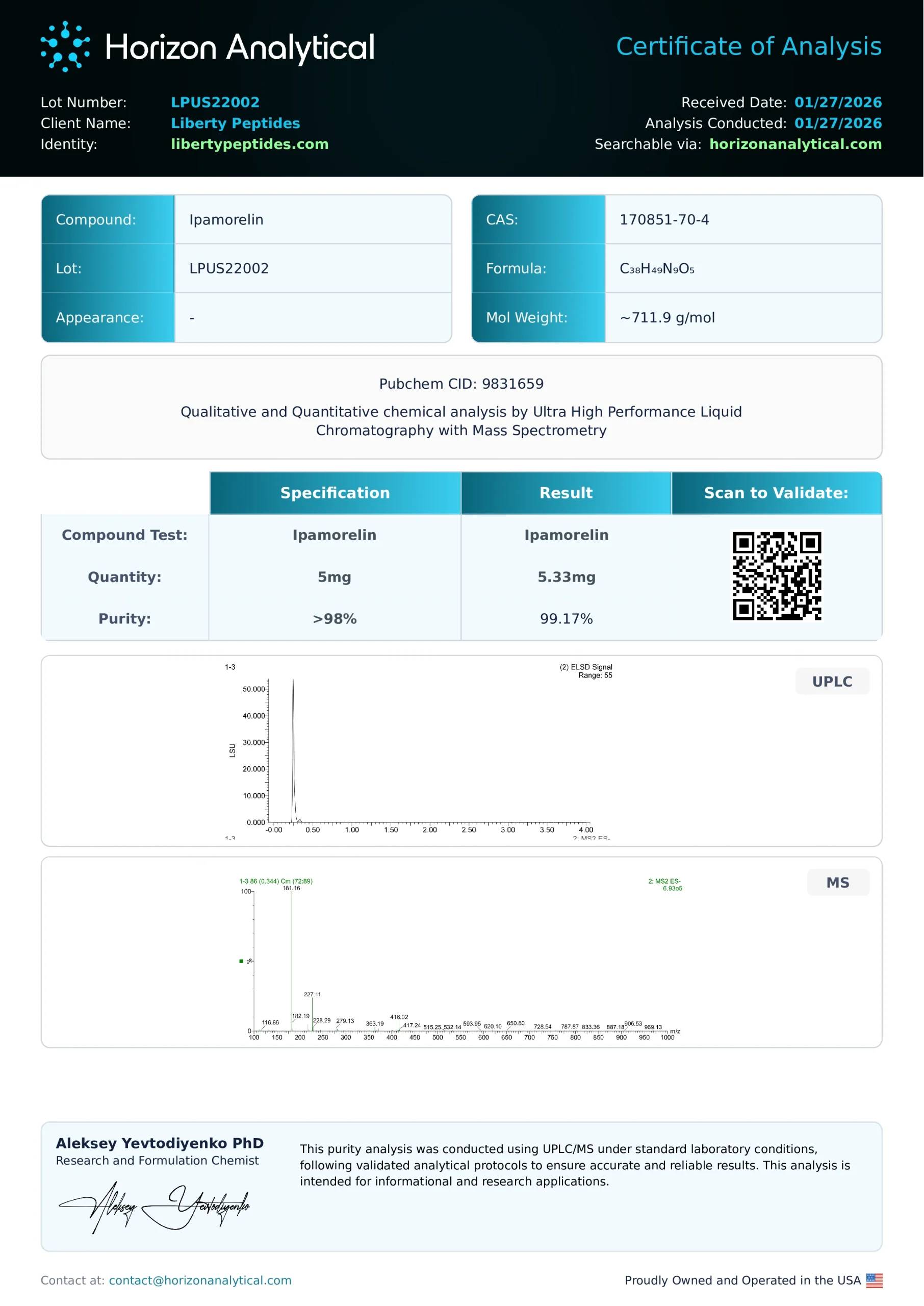Click the Compound value Ipamorelin field

226,220
